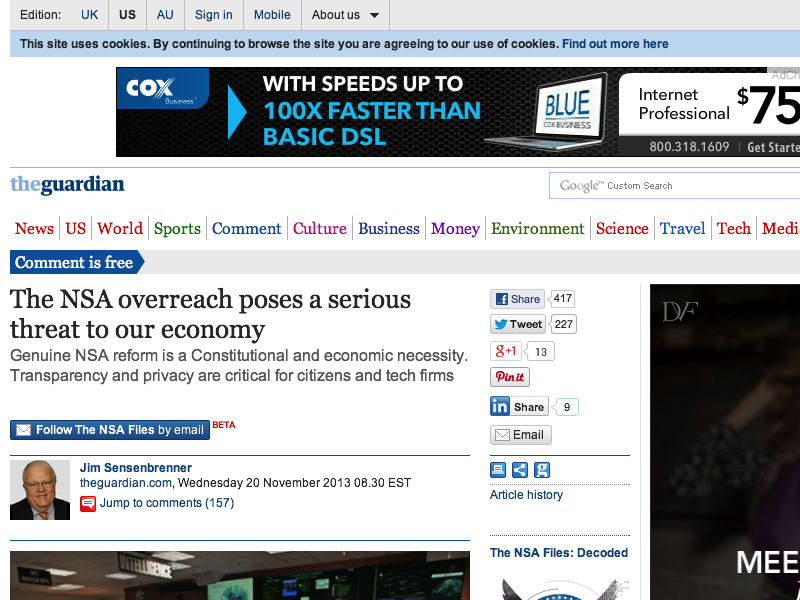Pin article with Pin it button
Viewport: 800px width, 600px height.
pos(509,377)
